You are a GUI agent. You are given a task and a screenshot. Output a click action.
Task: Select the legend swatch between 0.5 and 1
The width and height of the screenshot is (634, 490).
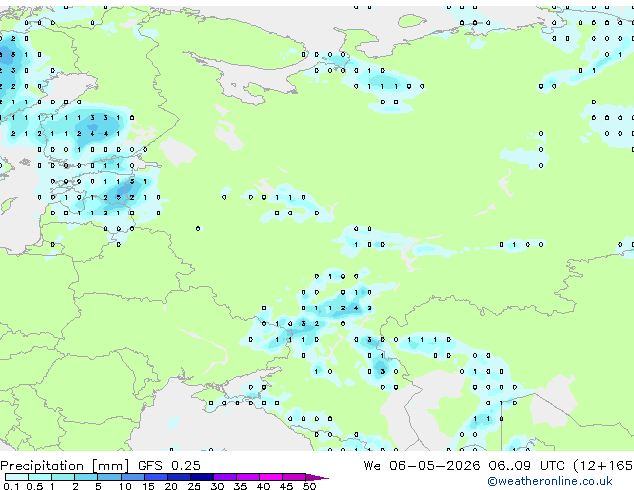pos(40,477)
